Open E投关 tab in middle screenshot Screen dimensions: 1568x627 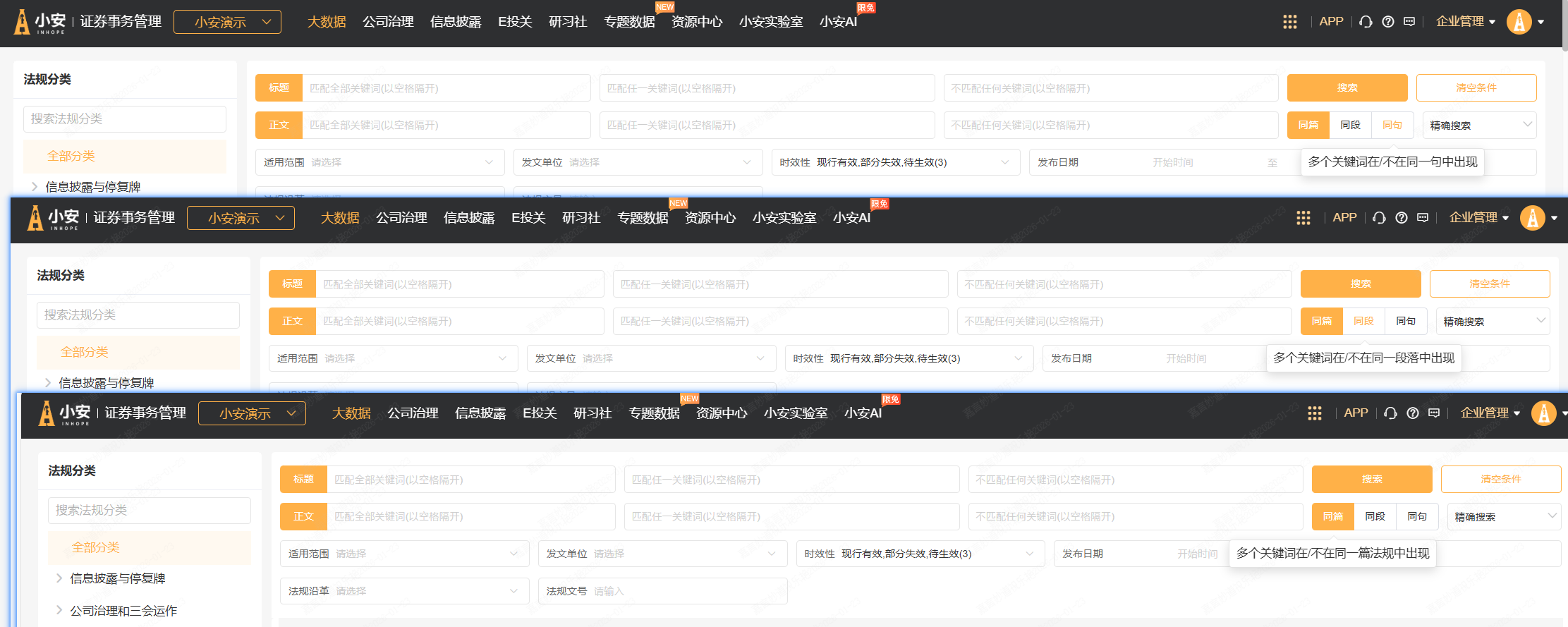(x=528, y=218)
